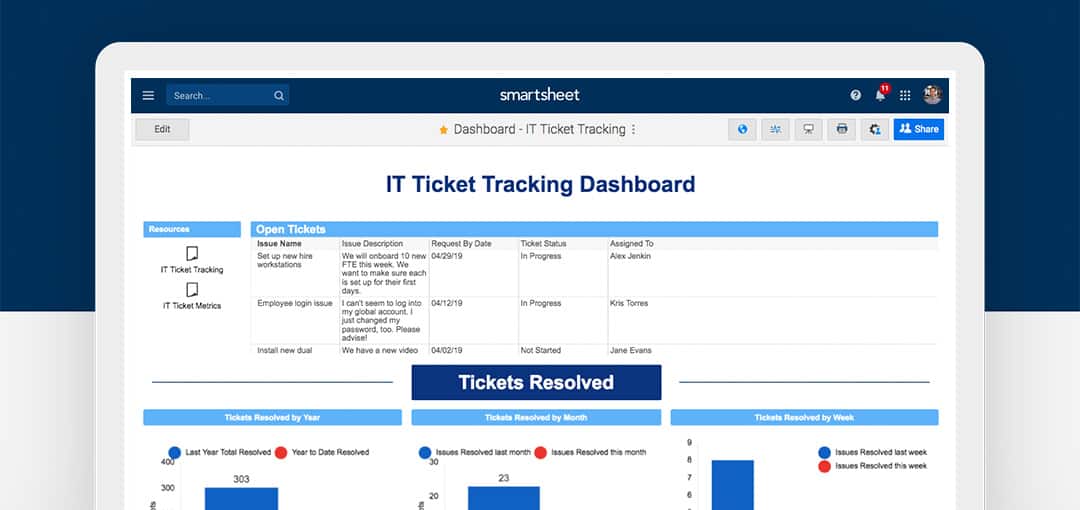Screen dimensions: 1080x510
Task: Select the 'Install new dual' cell
Action: click(x=295, y=350)
